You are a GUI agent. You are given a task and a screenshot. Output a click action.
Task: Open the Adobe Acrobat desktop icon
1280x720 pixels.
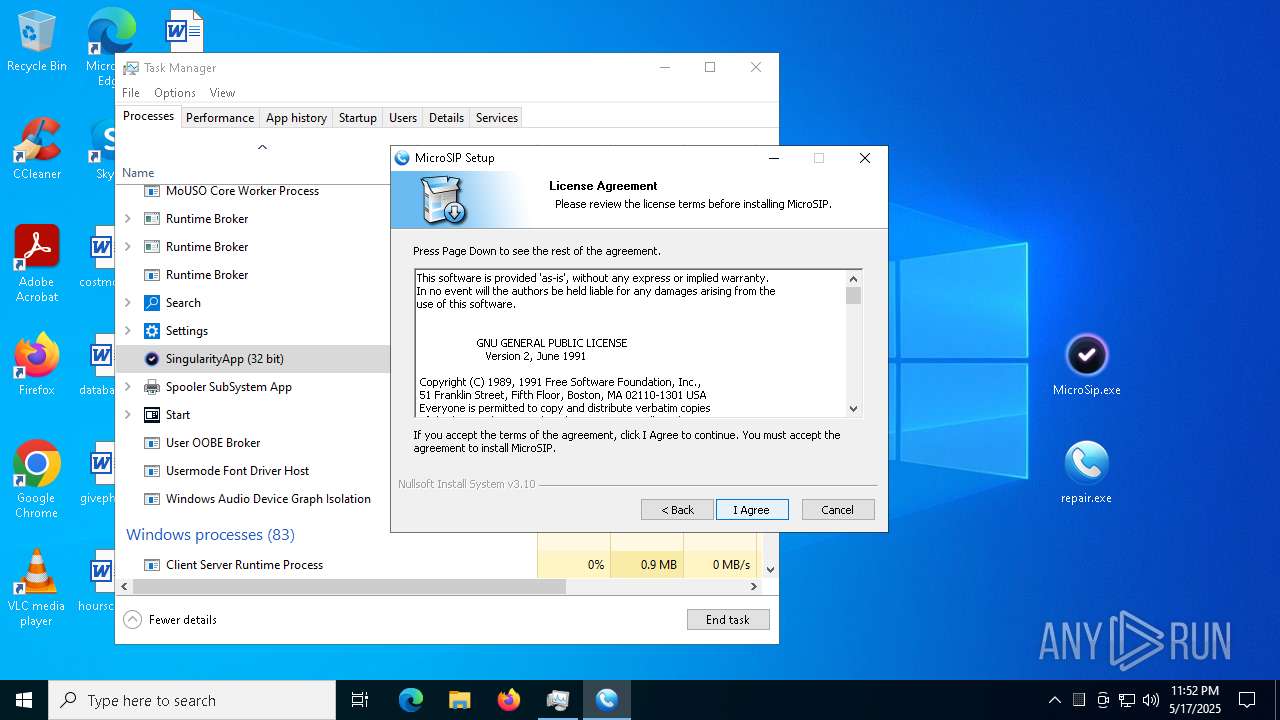coord(37,263)
